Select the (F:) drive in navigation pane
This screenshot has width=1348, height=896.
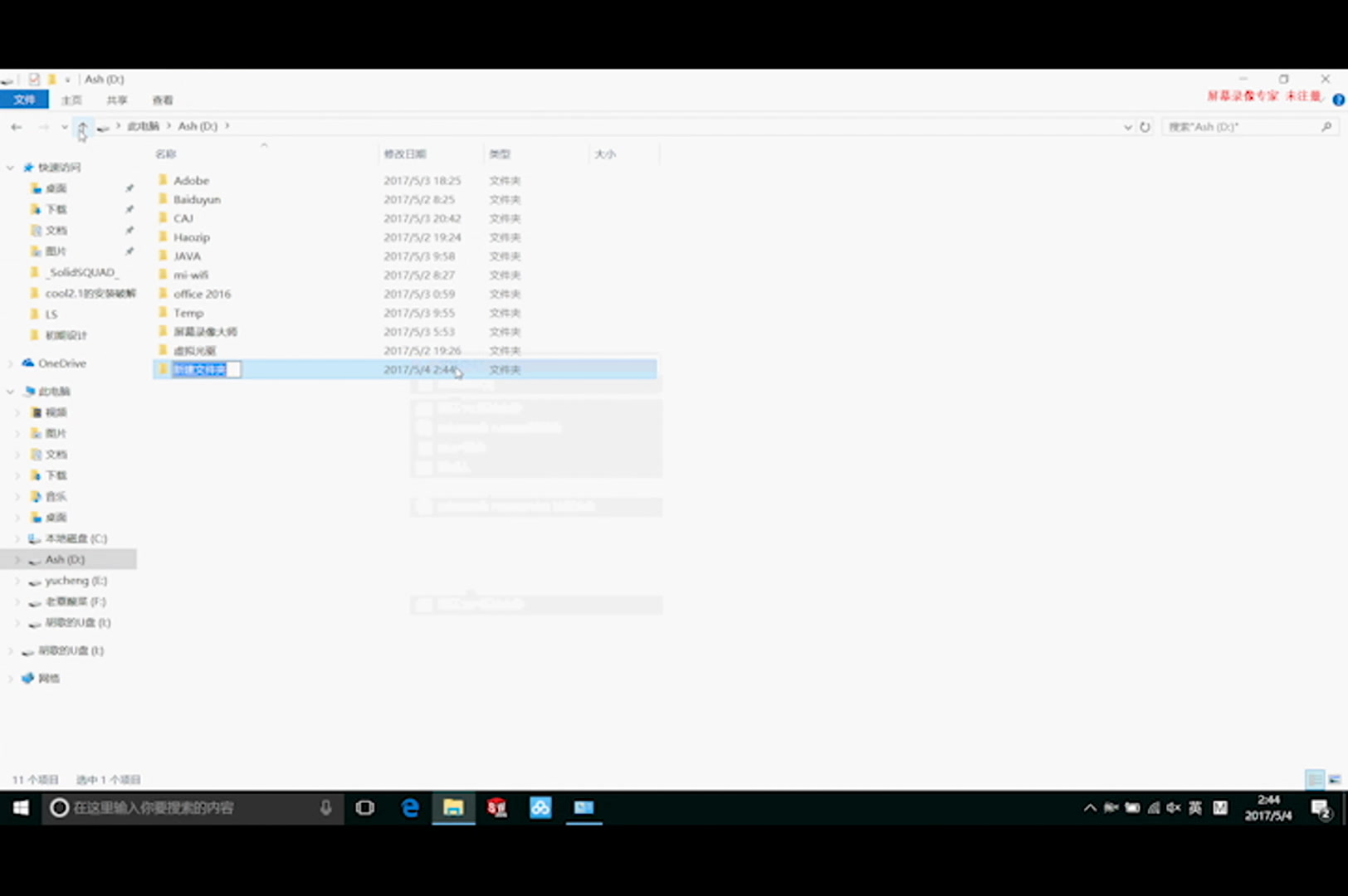point(76,601)
